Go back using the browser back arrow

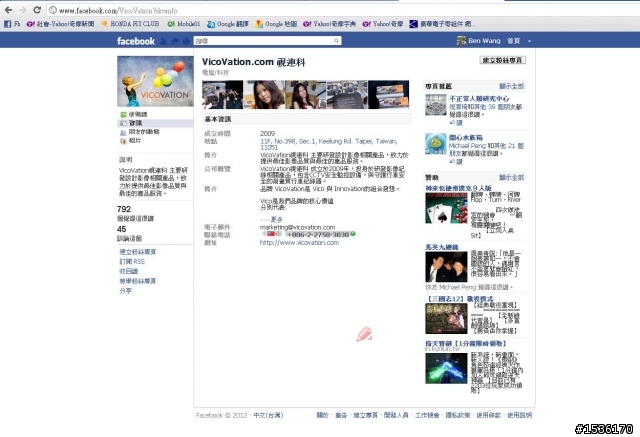point(8,10)
